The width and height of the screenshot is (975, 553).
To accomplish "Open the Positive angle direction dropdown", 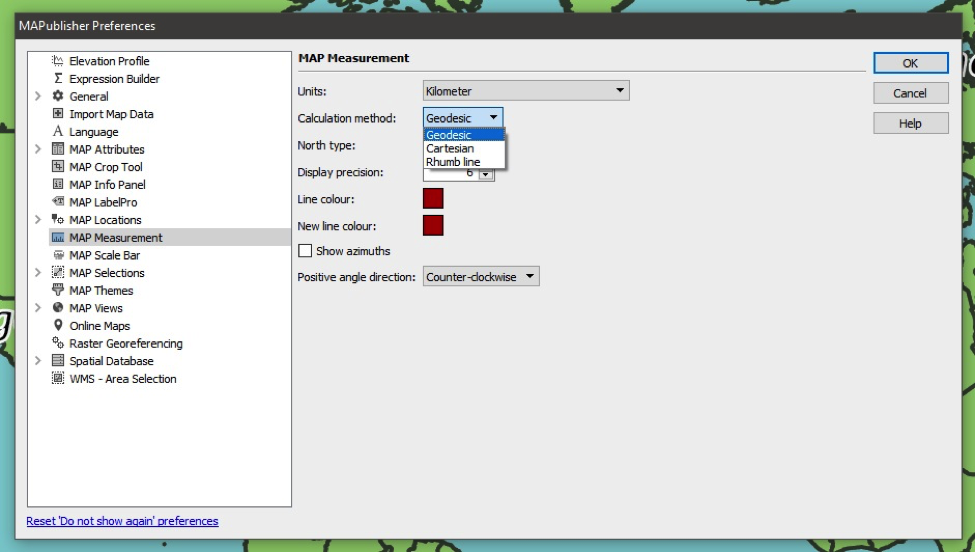I will click(x=481, y=276).
